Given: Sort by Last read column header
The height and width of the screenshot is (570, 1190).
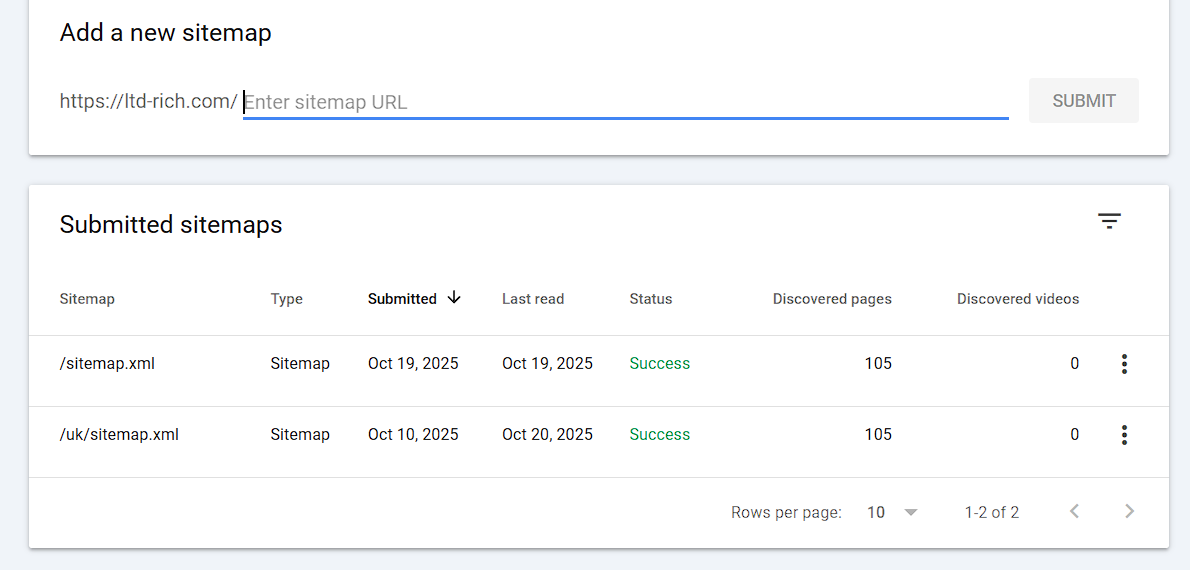Looking at the screenshot, I should click(533, 299).
